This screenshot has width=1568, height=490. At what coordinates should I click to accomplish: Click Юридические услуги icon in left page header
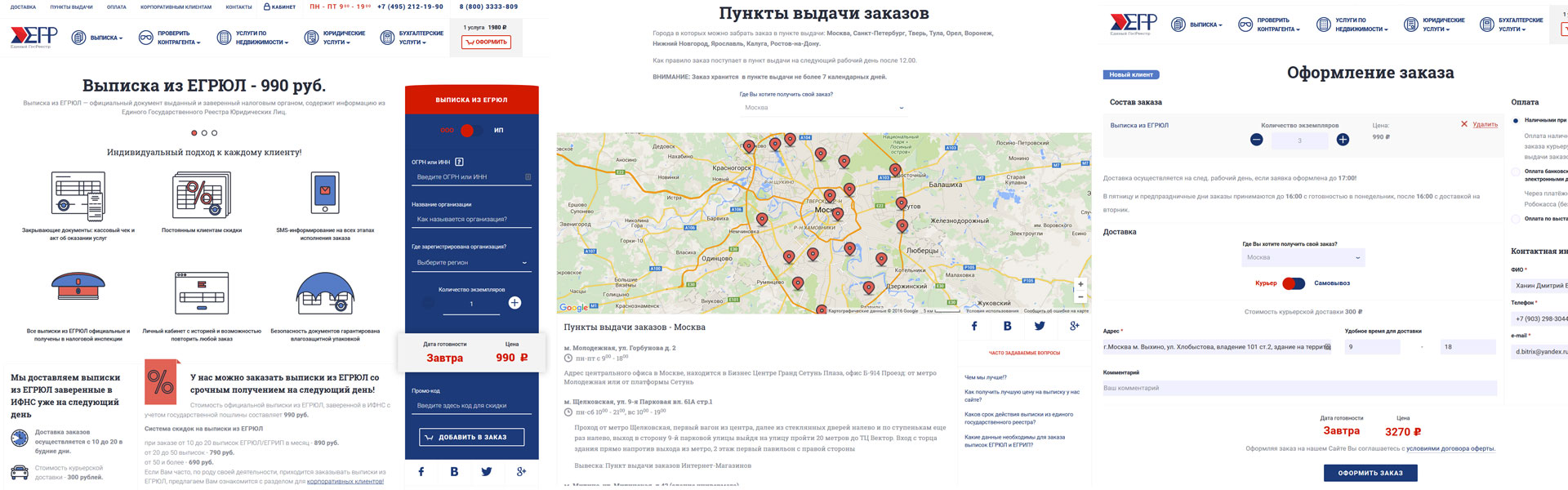[x=311, y=38]
